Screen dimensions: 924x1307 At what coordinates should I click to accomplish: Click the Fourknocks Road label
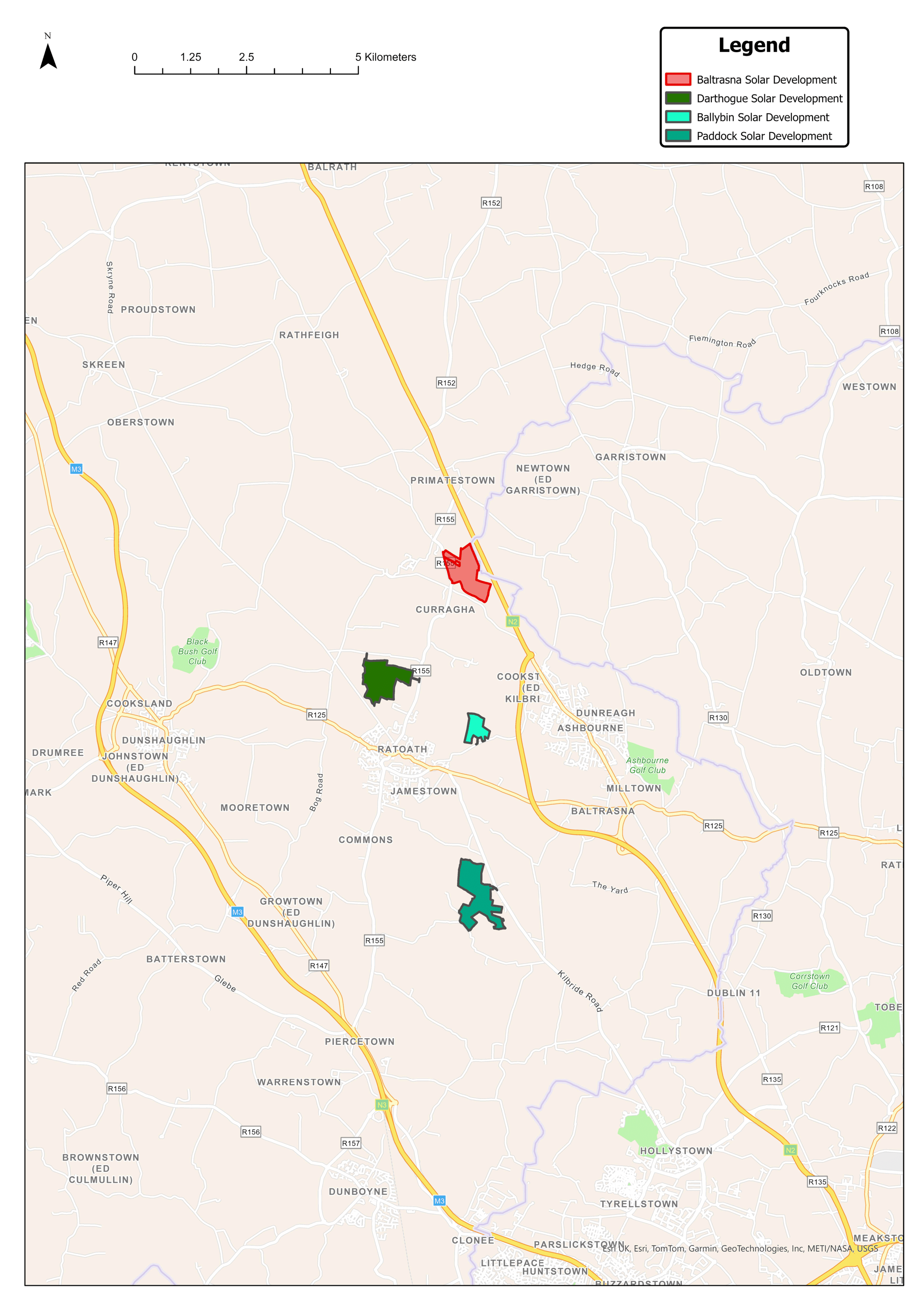pos(836,289)
